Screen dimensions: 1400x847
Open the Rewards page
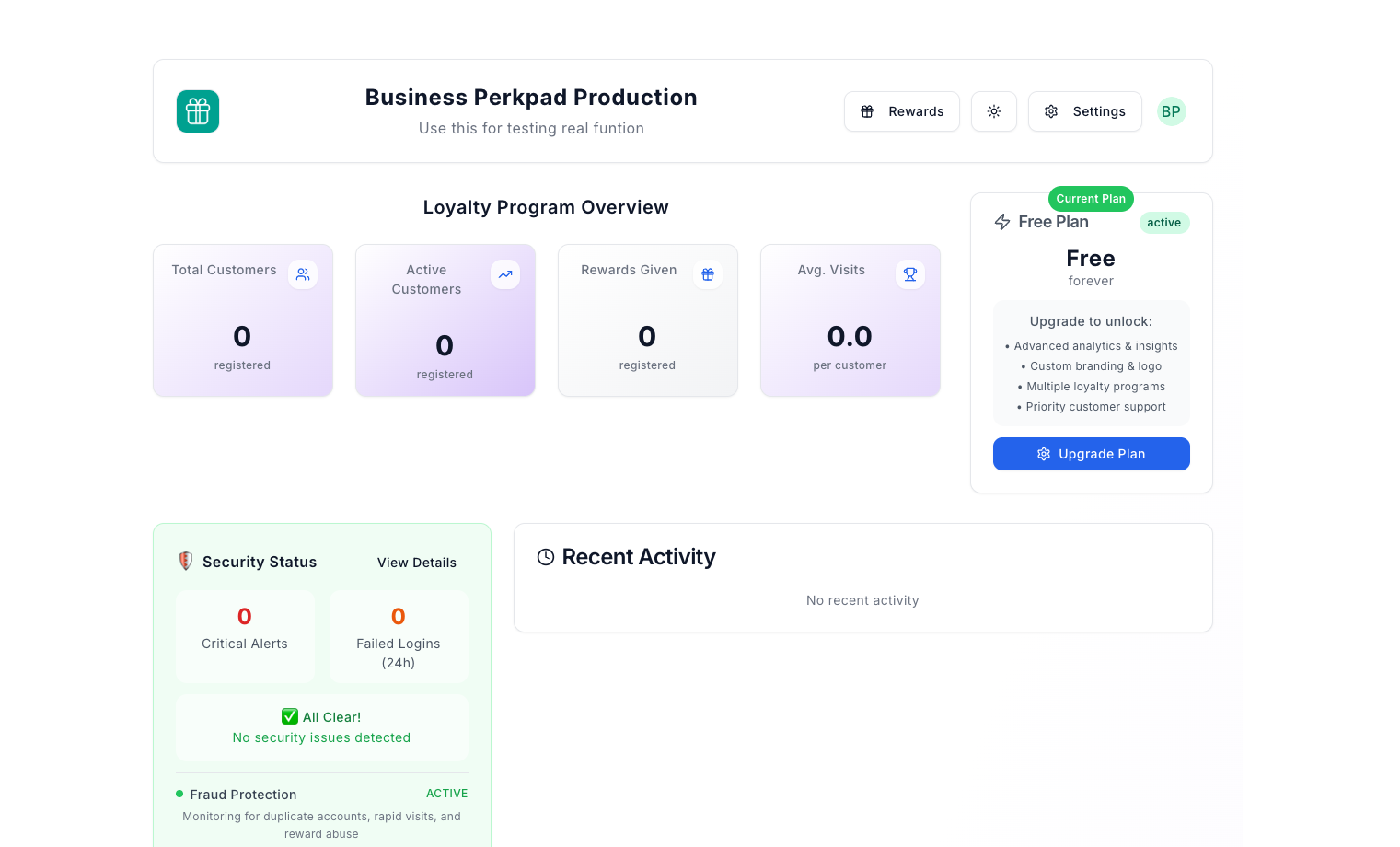click(902, 111)
